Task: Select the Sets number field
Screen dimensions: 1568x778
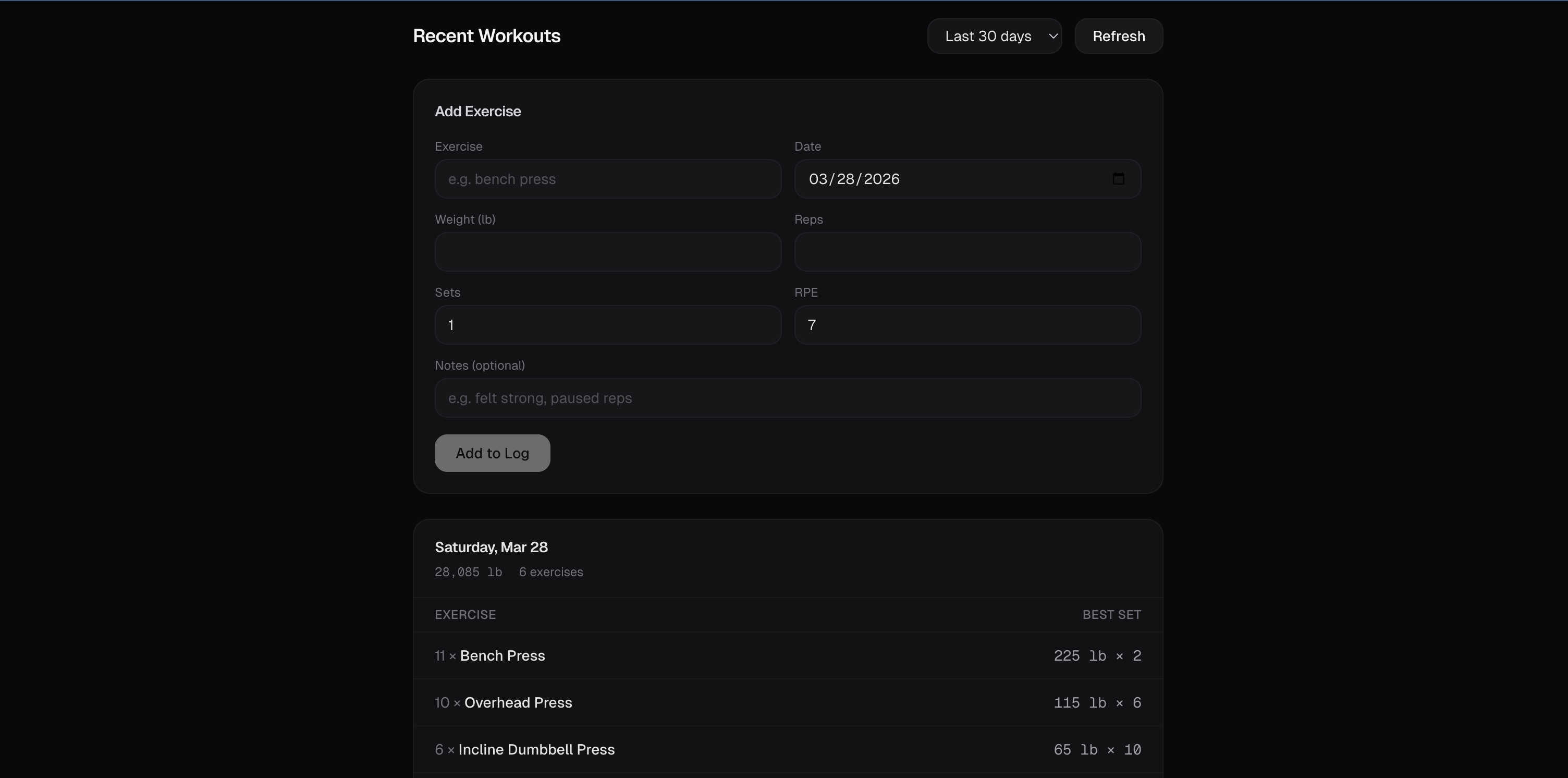Action: pyautogui.click(x=607, y=324)
